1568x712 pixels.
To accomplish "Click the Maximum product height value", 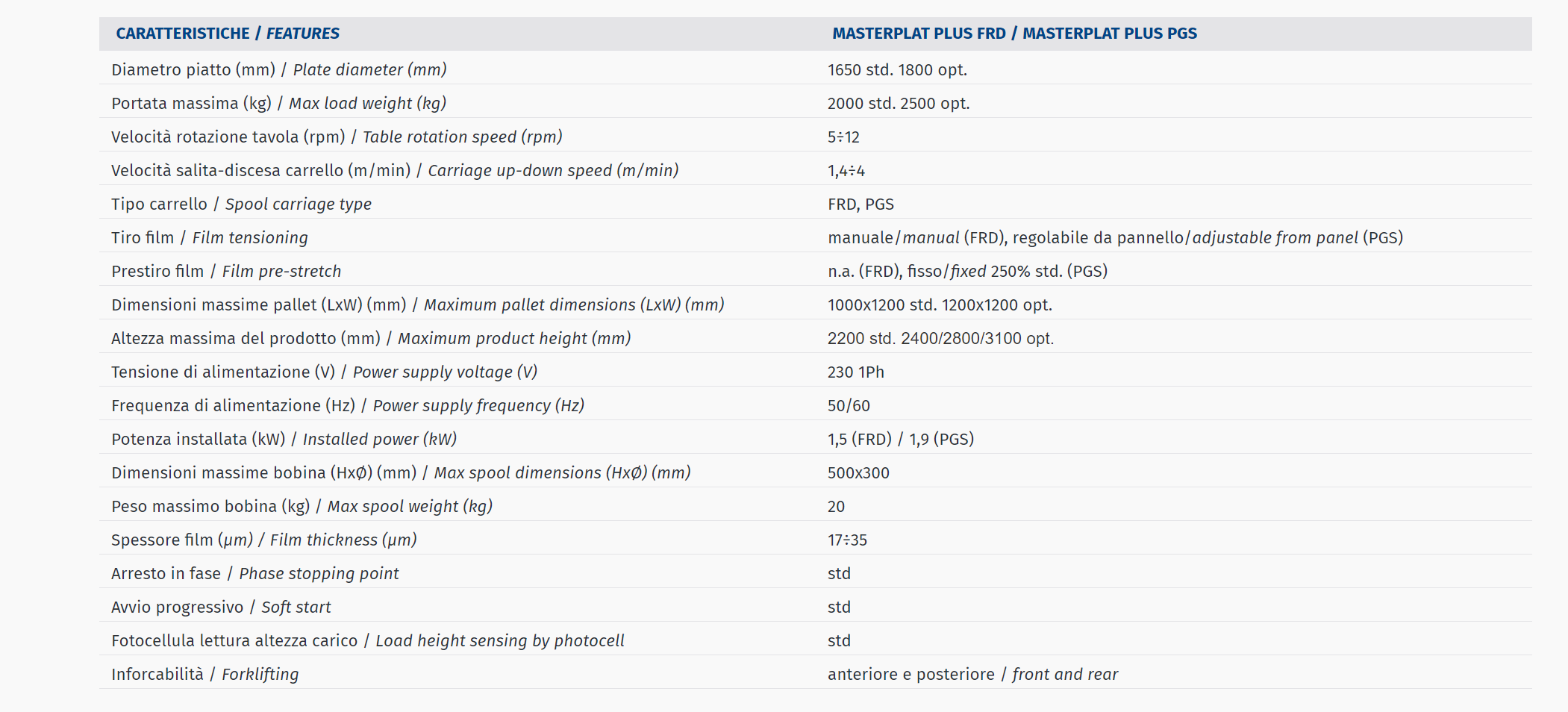I will [940, 338].
